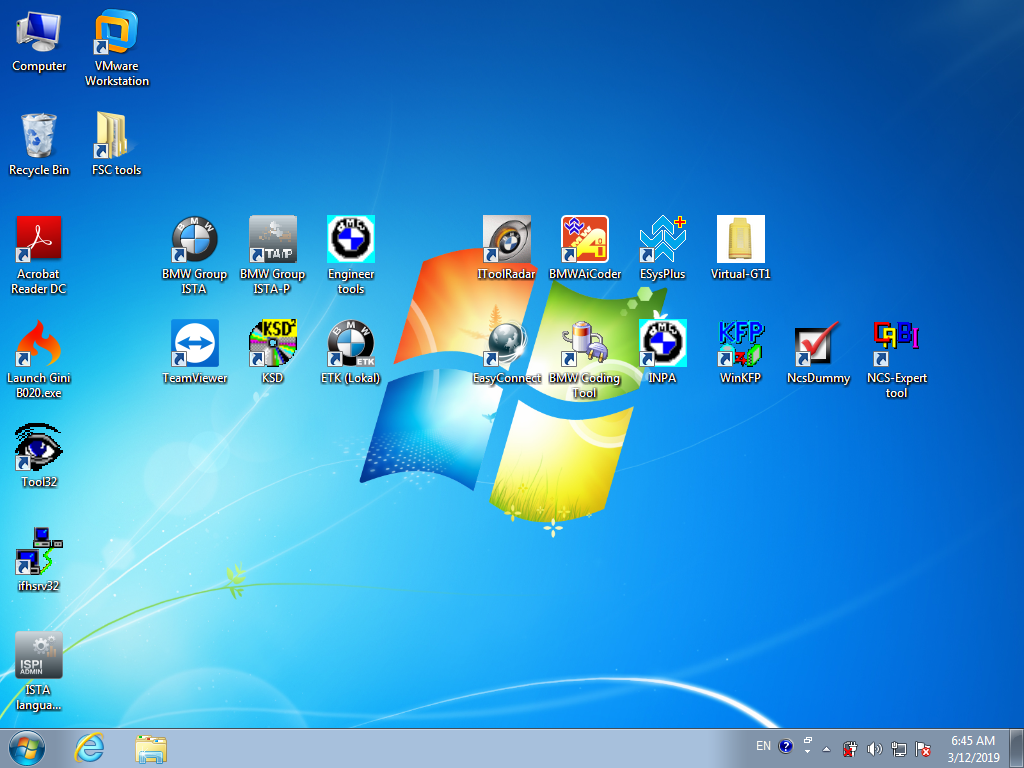
Task: Click the IToolRadar desktop icon
Action: (507, 241)
